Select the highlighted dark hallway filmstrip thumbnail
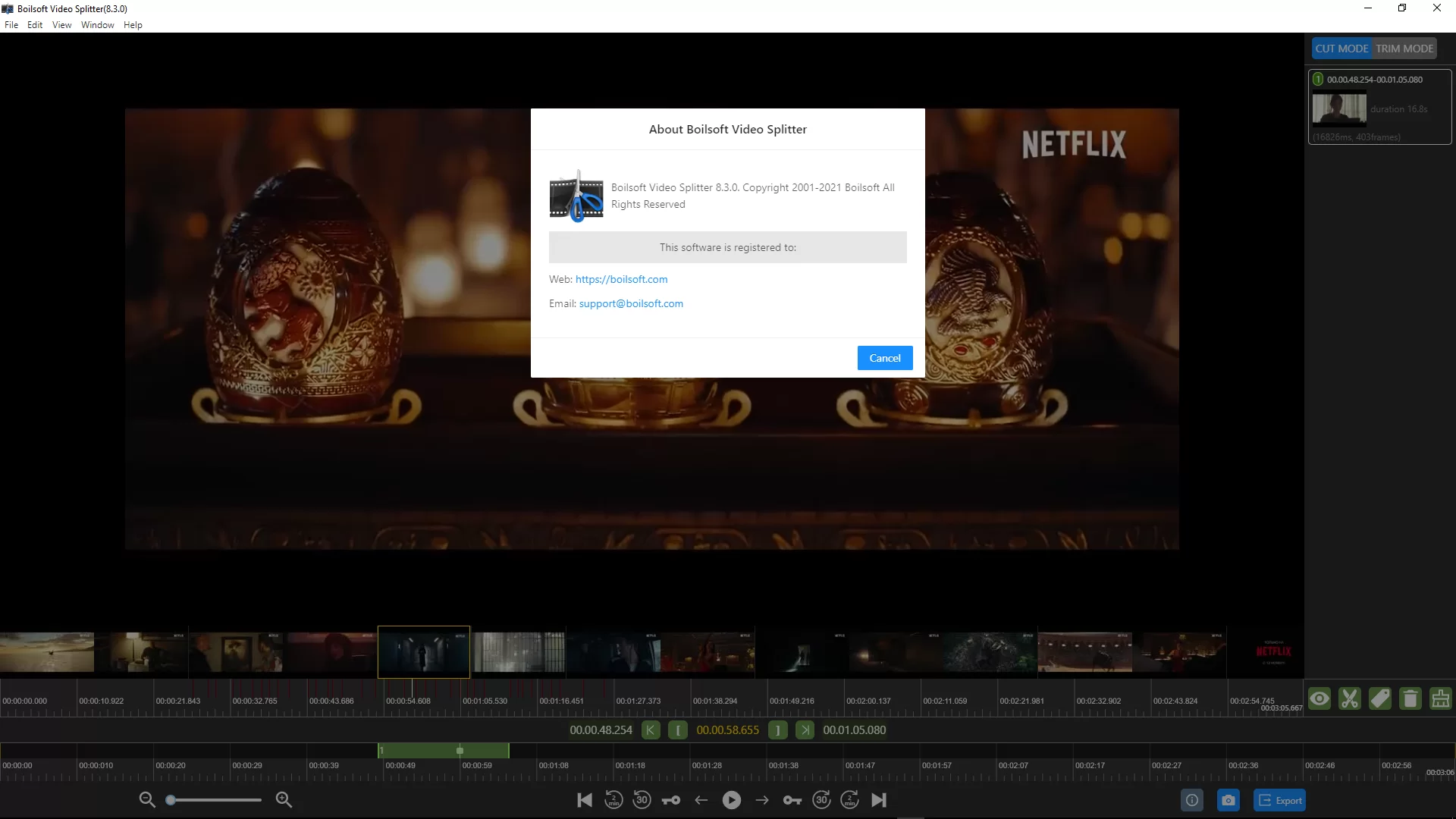 [424, 651]
